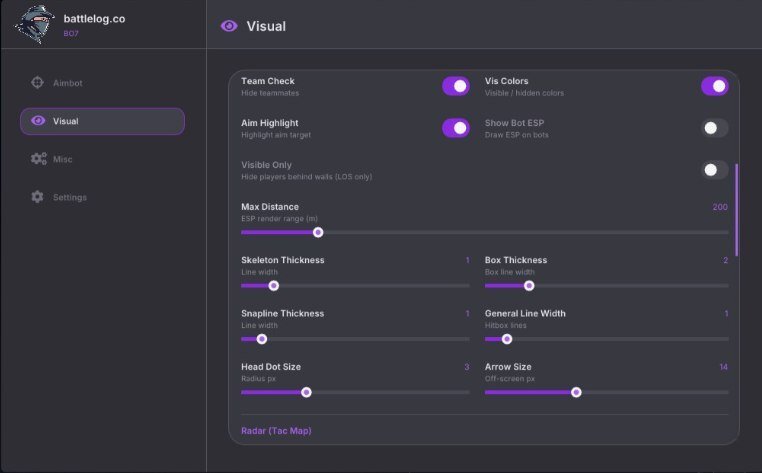The height and width of the screenshot is (473, 762).
Task: Click the Snapline Thickness slider knob
Action: click(261, 339)
